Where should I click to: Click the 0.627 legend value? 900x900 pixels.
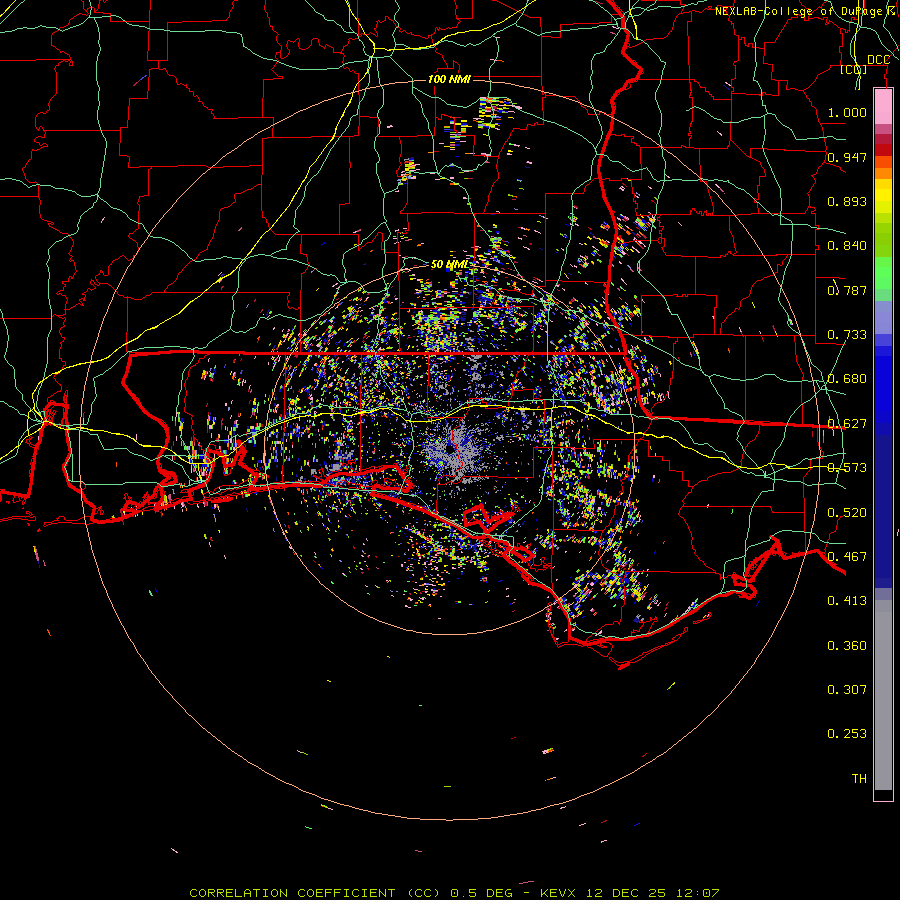[x=847, y=424]
